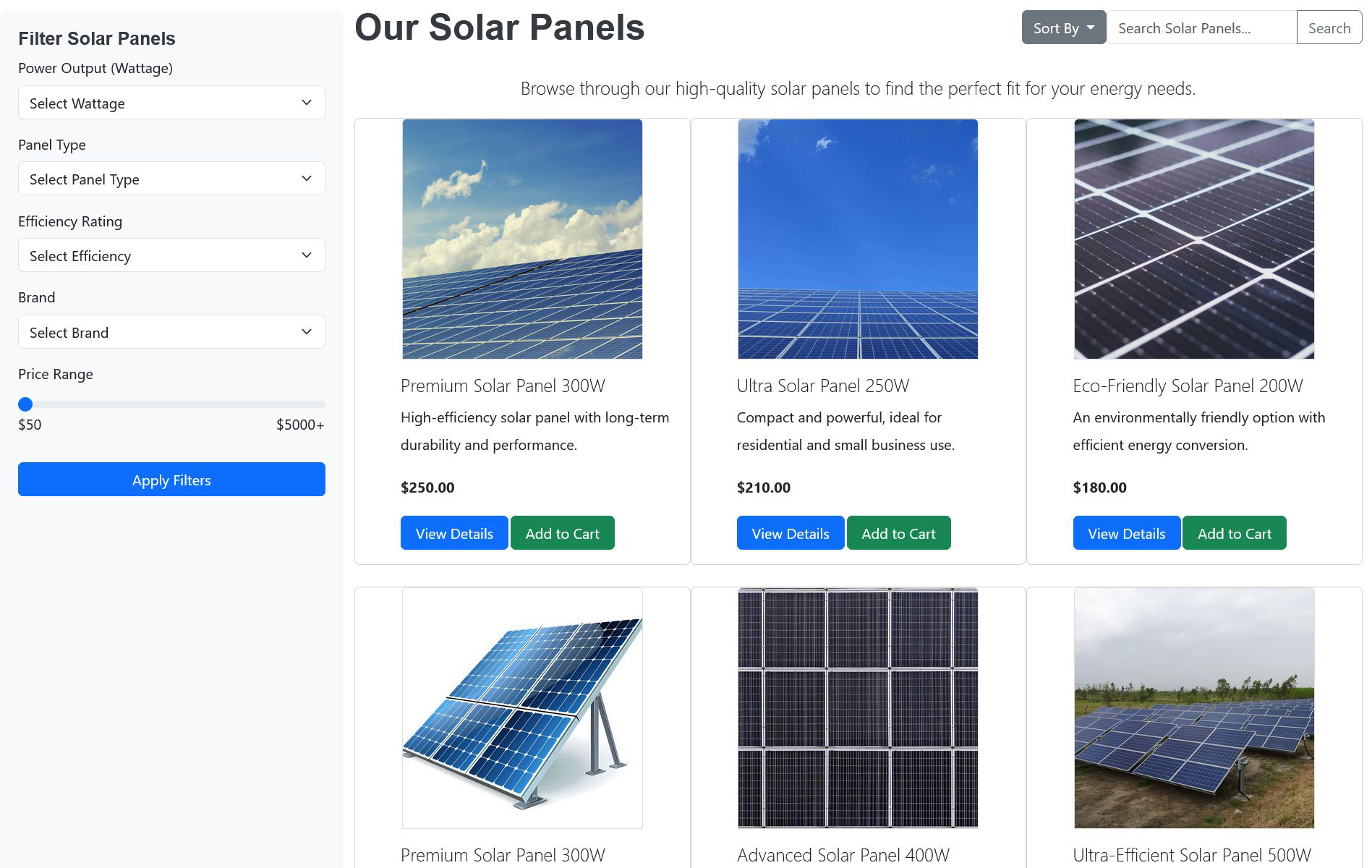This screenshot has width=1372, height=868.
Task: Click the Premium Solar Panel 300W cloudy-sky image
Action: 522,239
